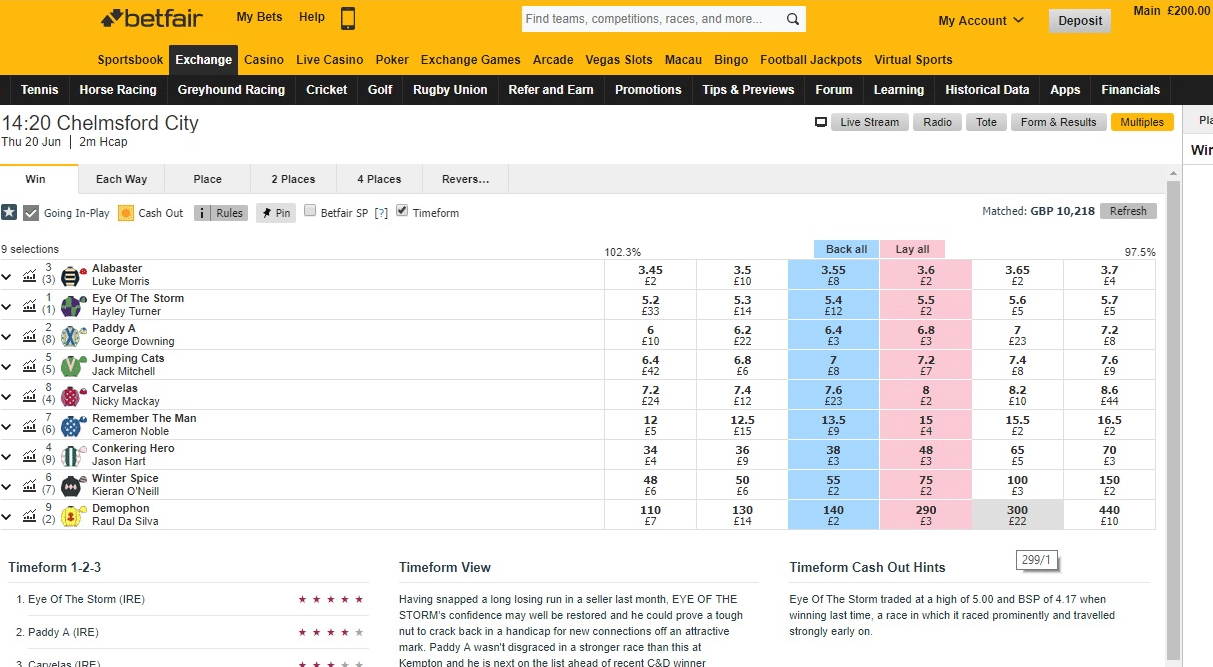Open the graph icon for Carvelas
Viewport: 1213px width, 667px height.
point(29,395)
